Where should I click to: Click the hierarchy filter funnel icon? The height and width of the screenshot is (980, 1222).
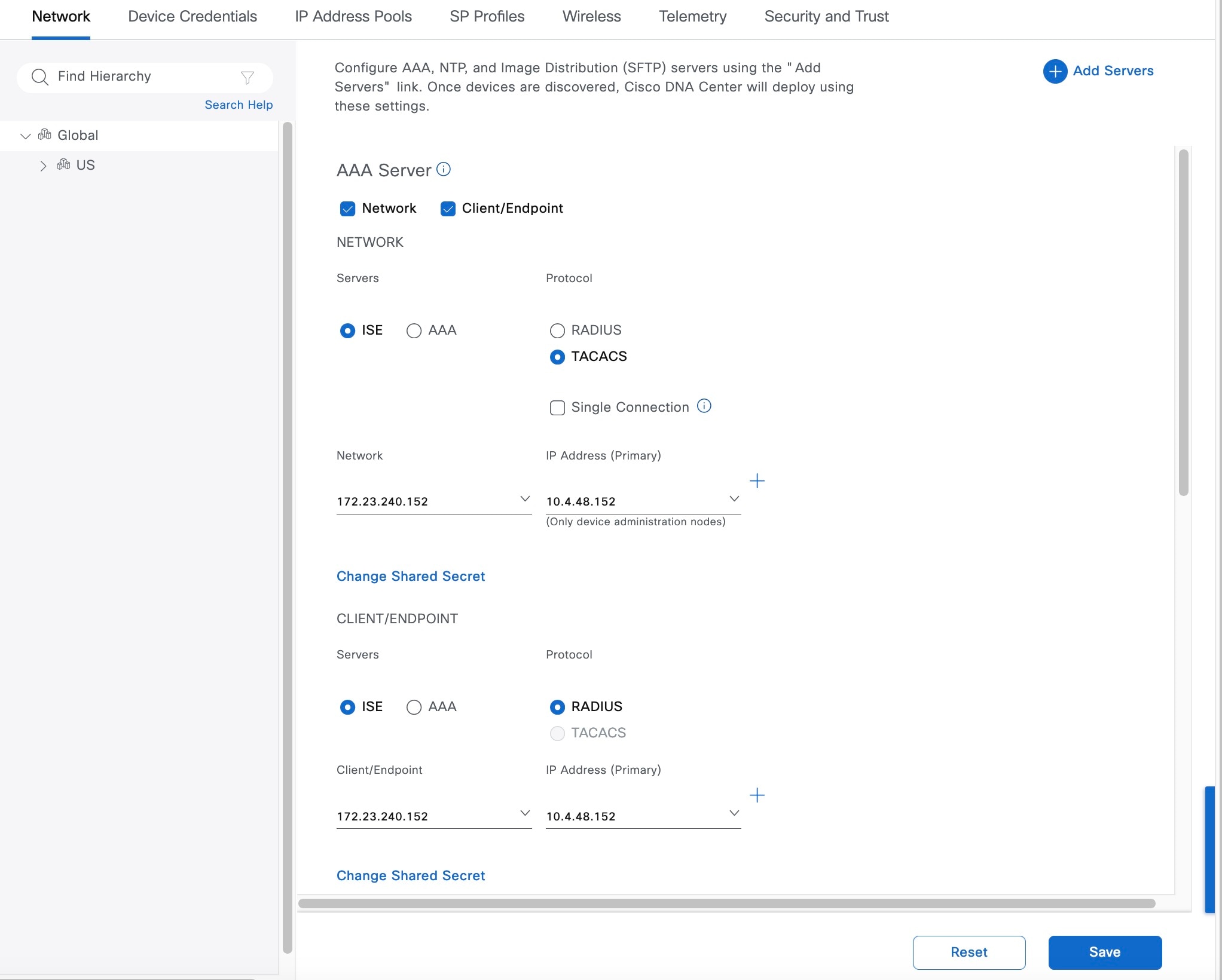[247, 77]
